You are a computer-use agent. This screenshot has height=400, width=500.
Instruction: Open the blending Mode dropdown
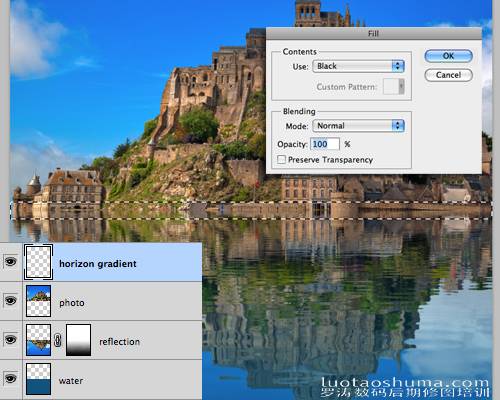358,126
